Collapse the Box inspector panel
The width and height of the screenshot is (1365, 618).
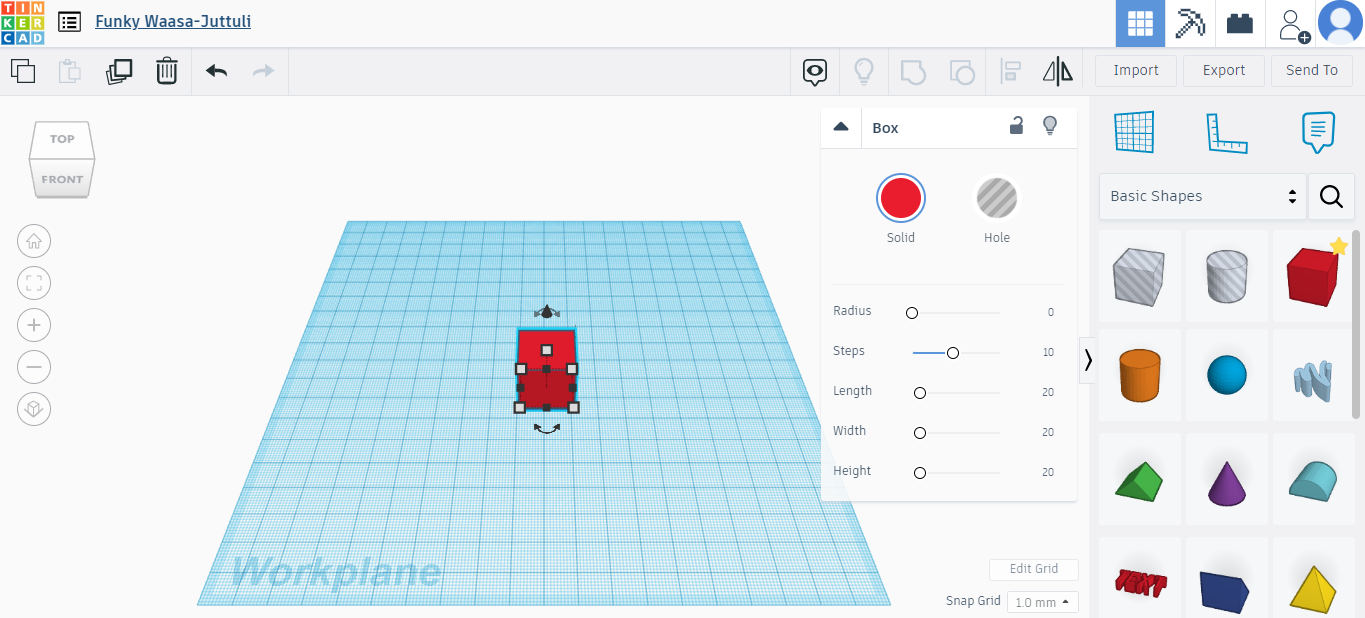841,127
